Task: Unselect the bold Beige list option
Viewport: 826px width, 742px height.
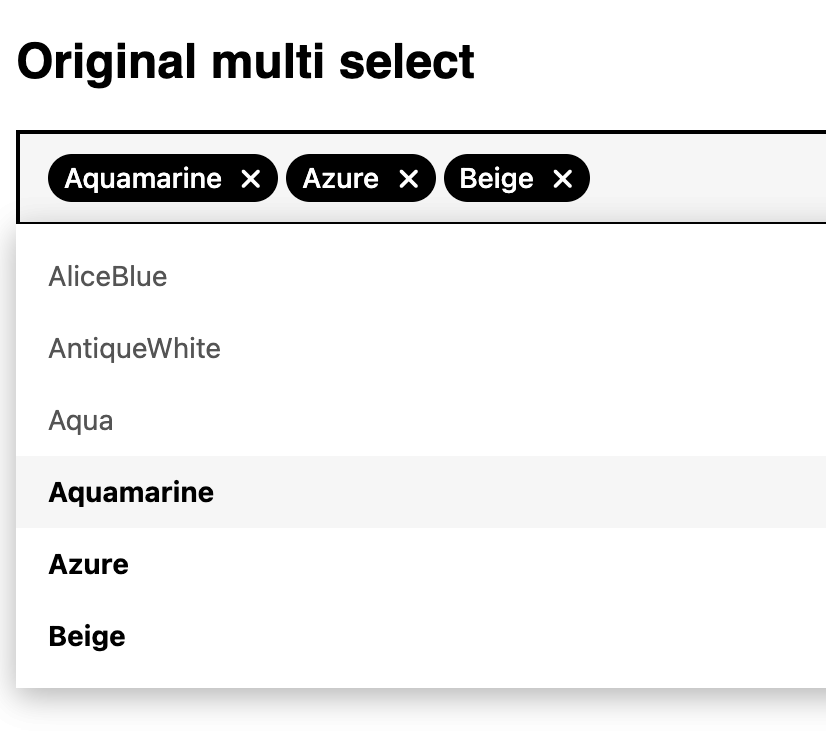Action: 87,636
